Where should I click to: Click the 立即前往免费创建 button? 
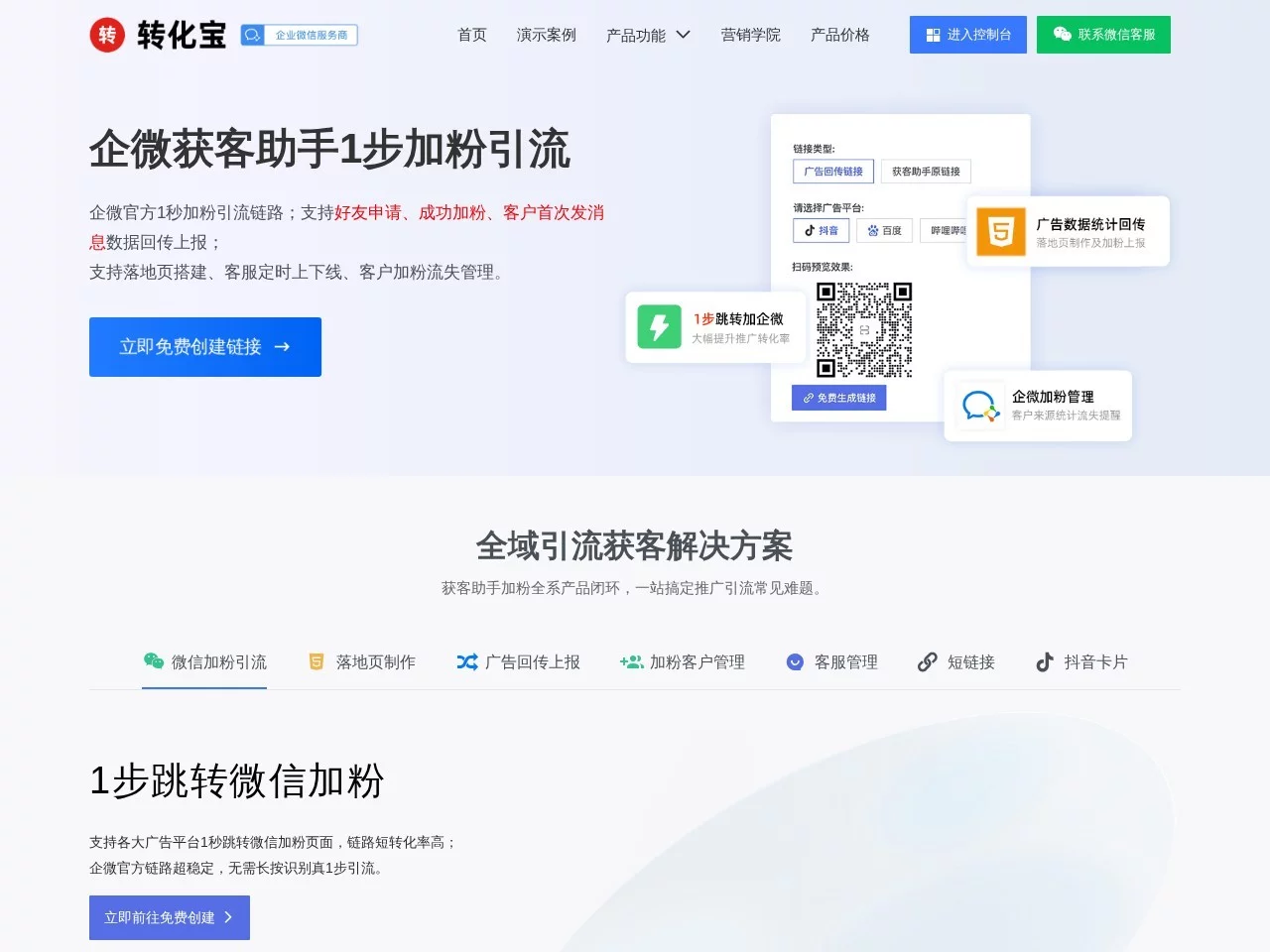coord(170,917)
